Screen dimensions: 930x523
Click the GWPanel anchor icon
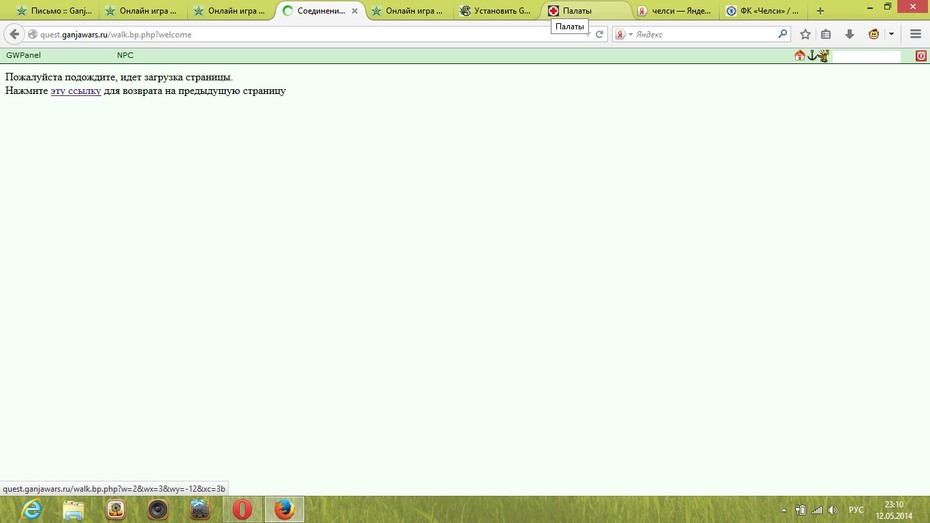[812, 56]
